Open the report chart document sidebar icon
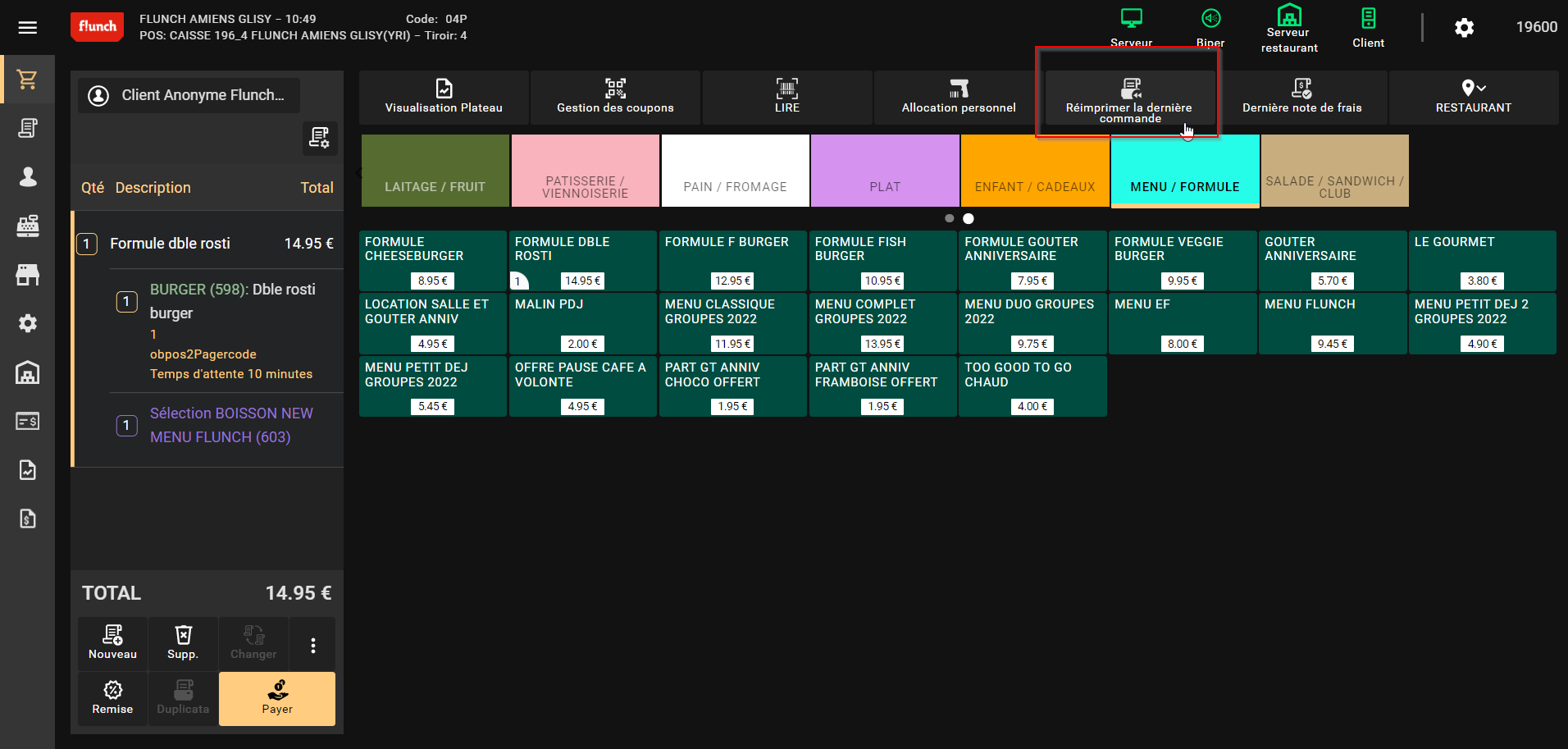Viewport: 1568px width, 749px height. (x=28, y=470)
